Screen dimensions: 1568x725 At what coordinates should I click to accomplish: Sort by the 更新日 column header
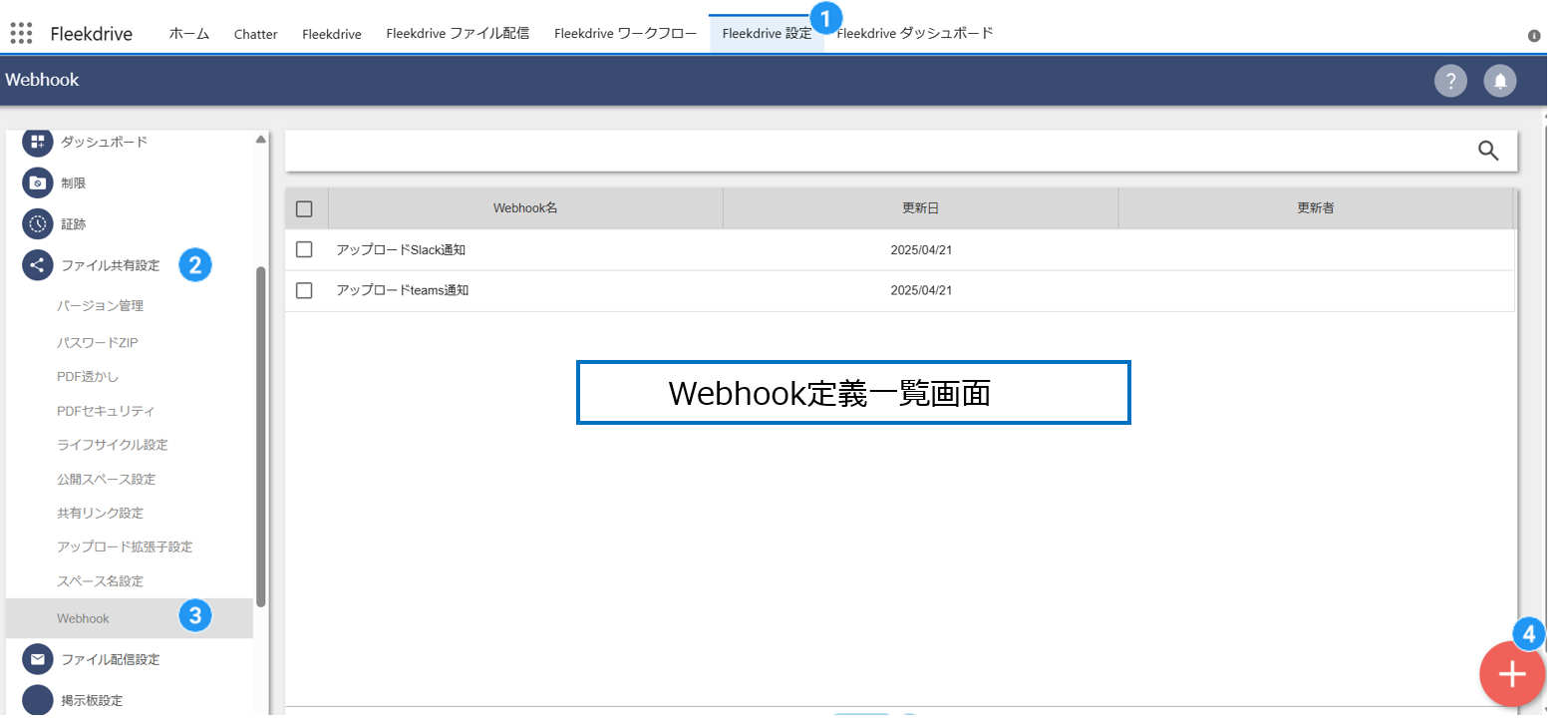(x=920, y=208)
